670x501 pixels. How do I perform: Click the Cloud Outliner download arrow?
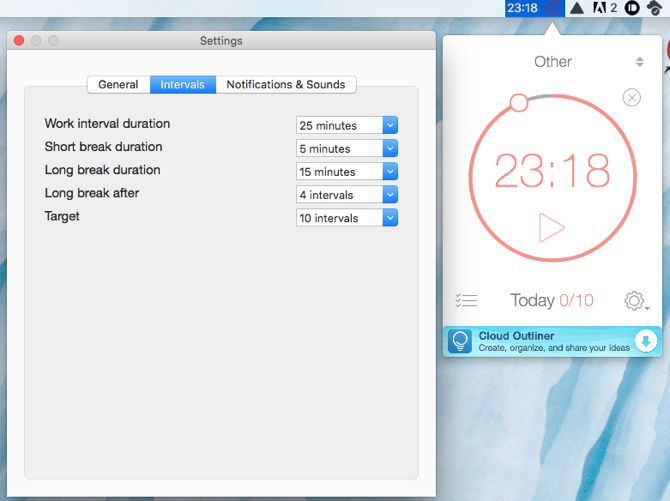coord(645,341)
